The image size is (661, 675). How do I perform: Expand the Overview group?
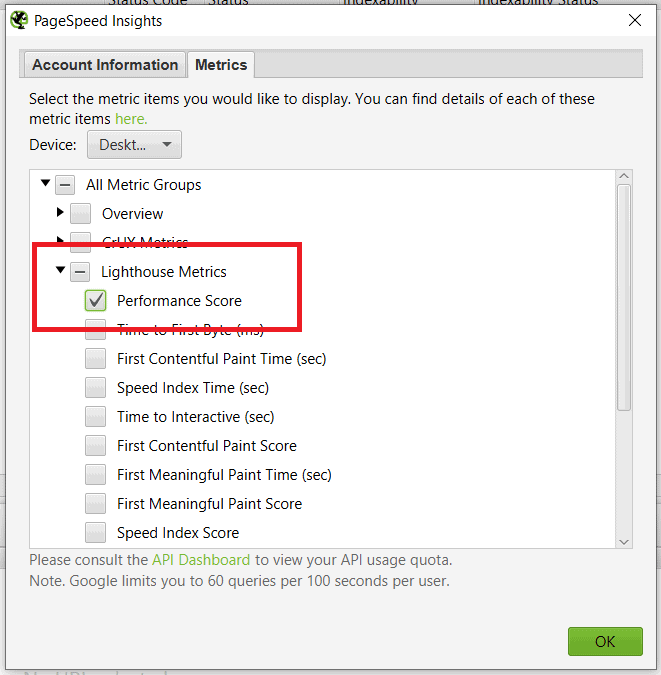pyautogui.click(x=60, y=212)
